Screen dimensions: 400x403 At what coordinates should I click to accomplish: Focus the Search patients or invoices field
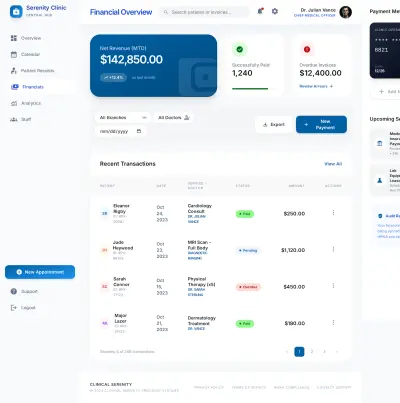tap(204, 12)
